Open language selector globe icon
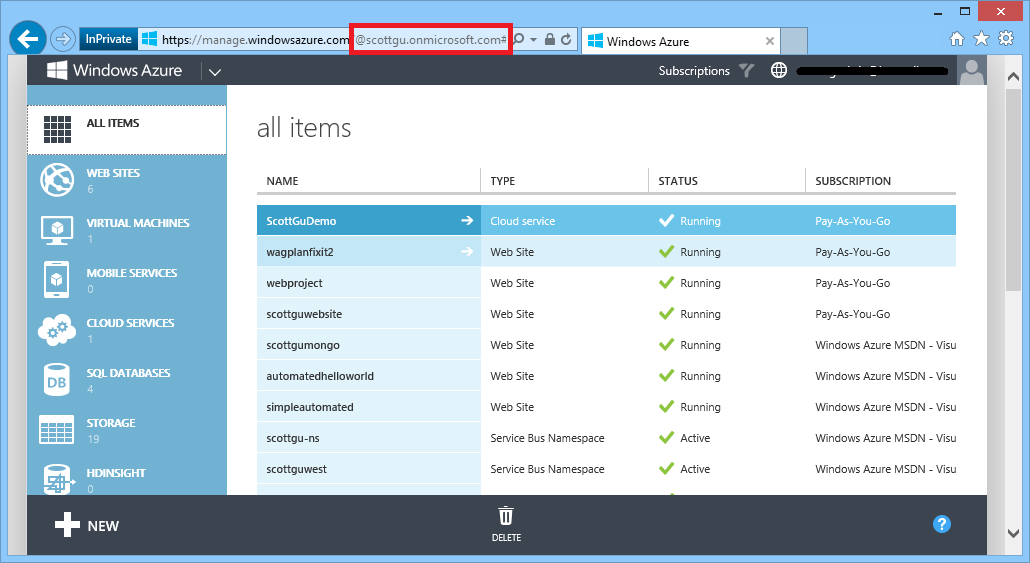Screen dimensions: 1030x563 click(x=778, y=70)
